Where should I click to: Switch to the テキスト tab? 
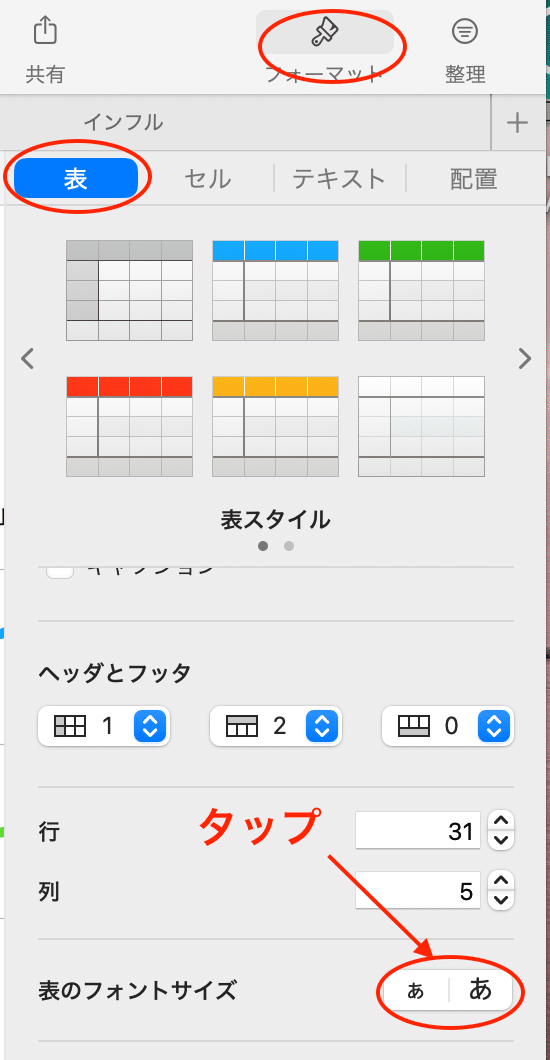click(x=339, y=179)
